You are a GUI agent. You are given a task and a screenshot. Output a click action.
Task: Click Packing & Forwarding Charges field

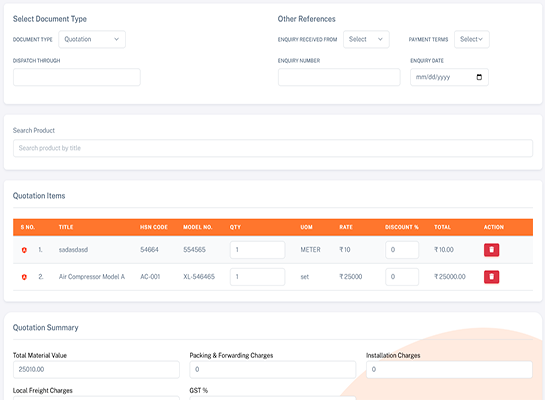point(272,369)
